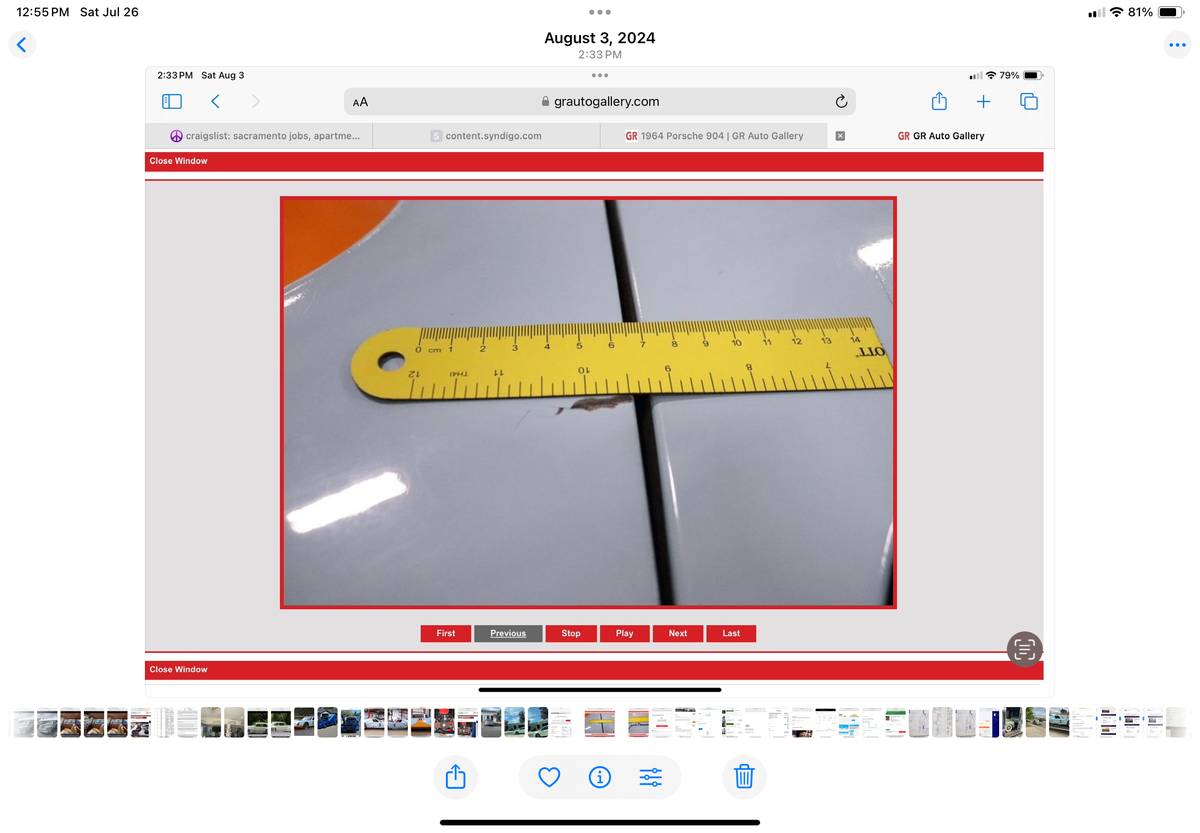
Task: Tap the Photos share button in bottom toolbar
Action: 455,776
